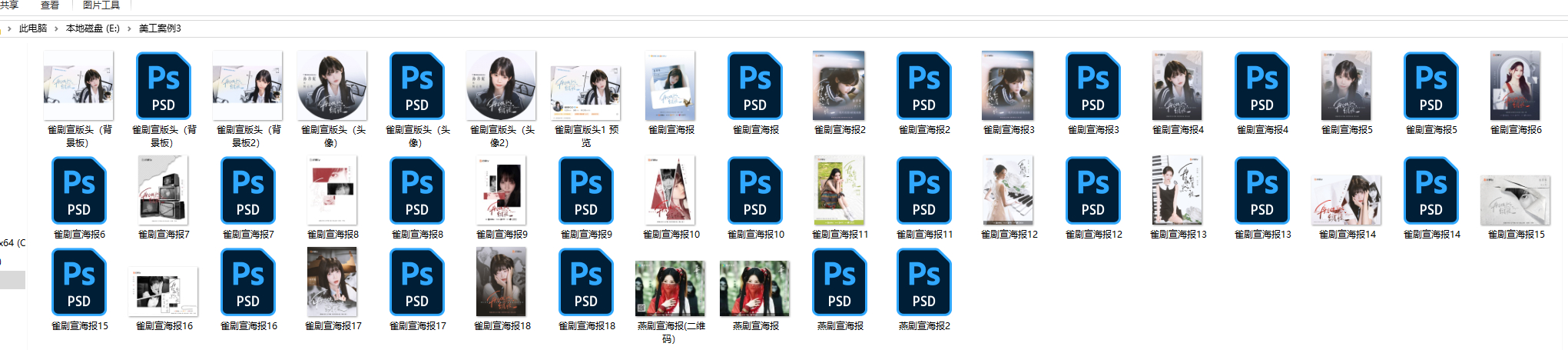The height and width of the screenshot is (350, 1568).
Task: Go to 本地磁盘 (E:) in address bar
Action: tap(93, 28)
